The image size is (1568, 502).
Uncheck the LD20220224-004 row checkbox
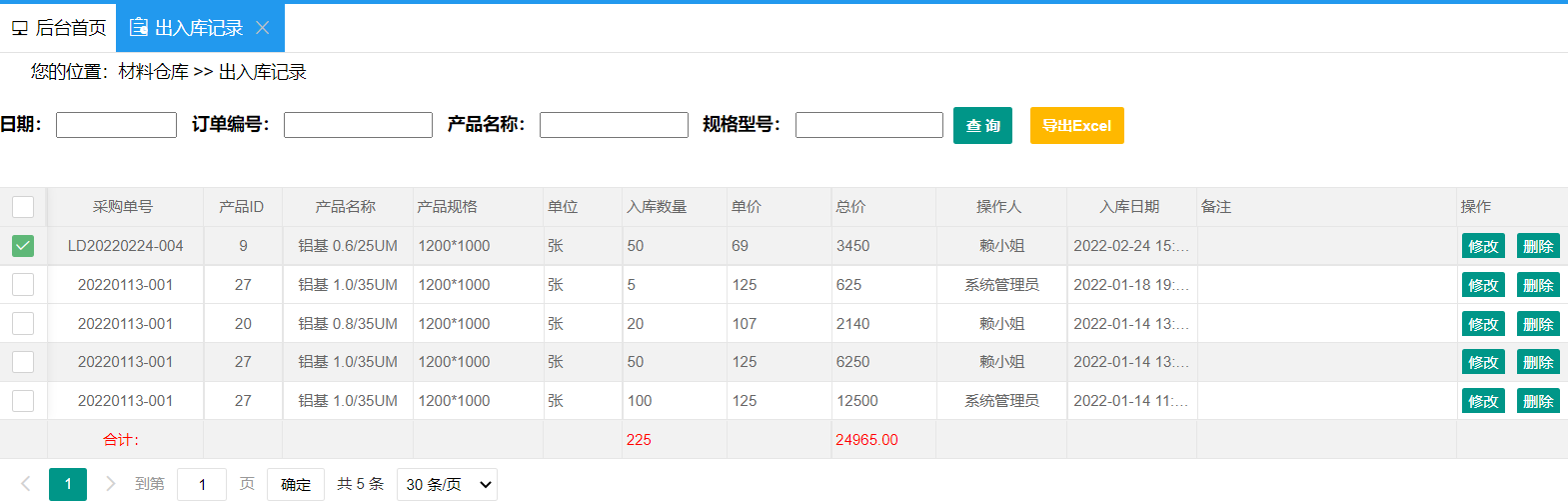(x=23, y=246)
